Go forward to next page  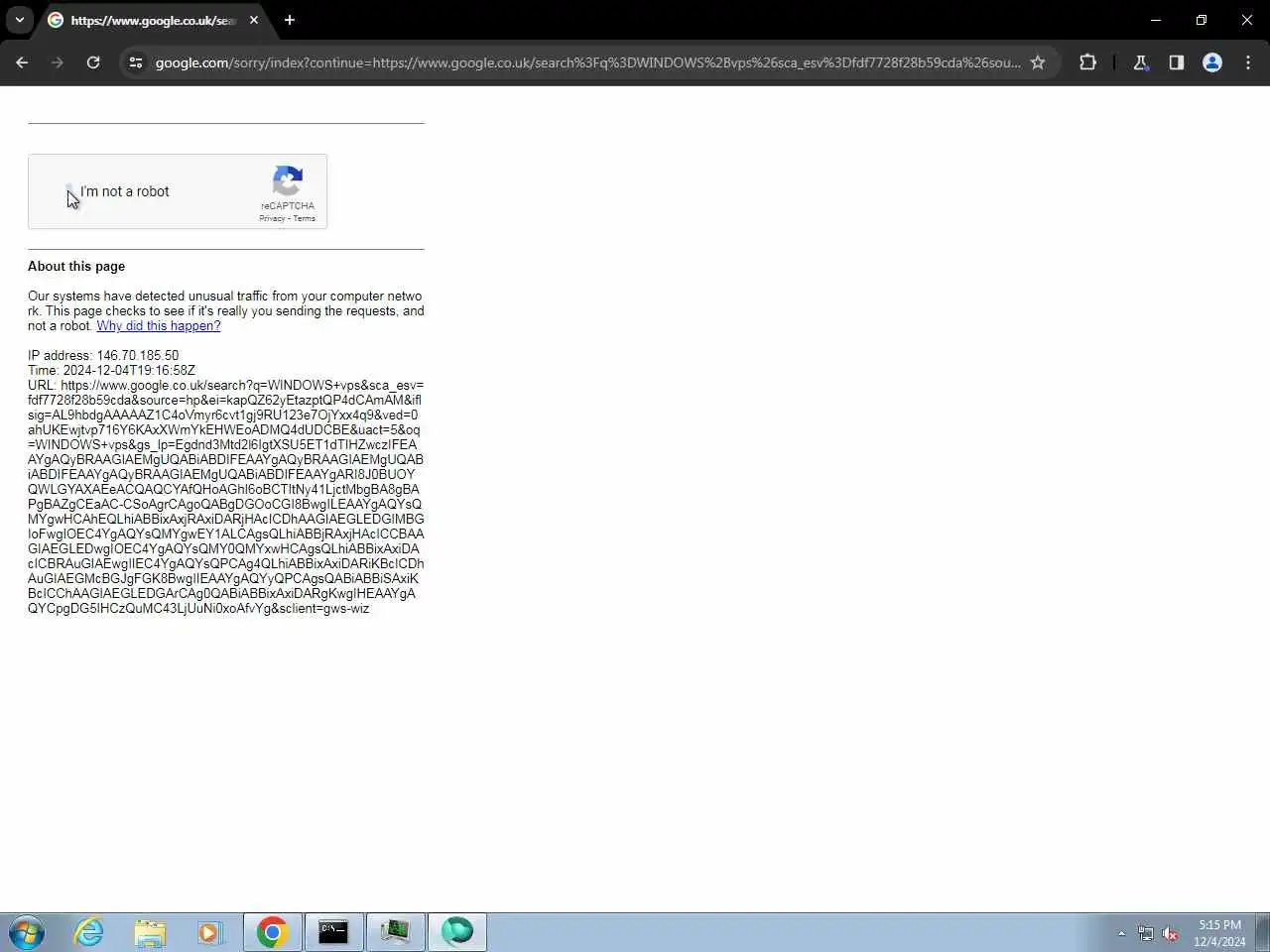point(58,62)
